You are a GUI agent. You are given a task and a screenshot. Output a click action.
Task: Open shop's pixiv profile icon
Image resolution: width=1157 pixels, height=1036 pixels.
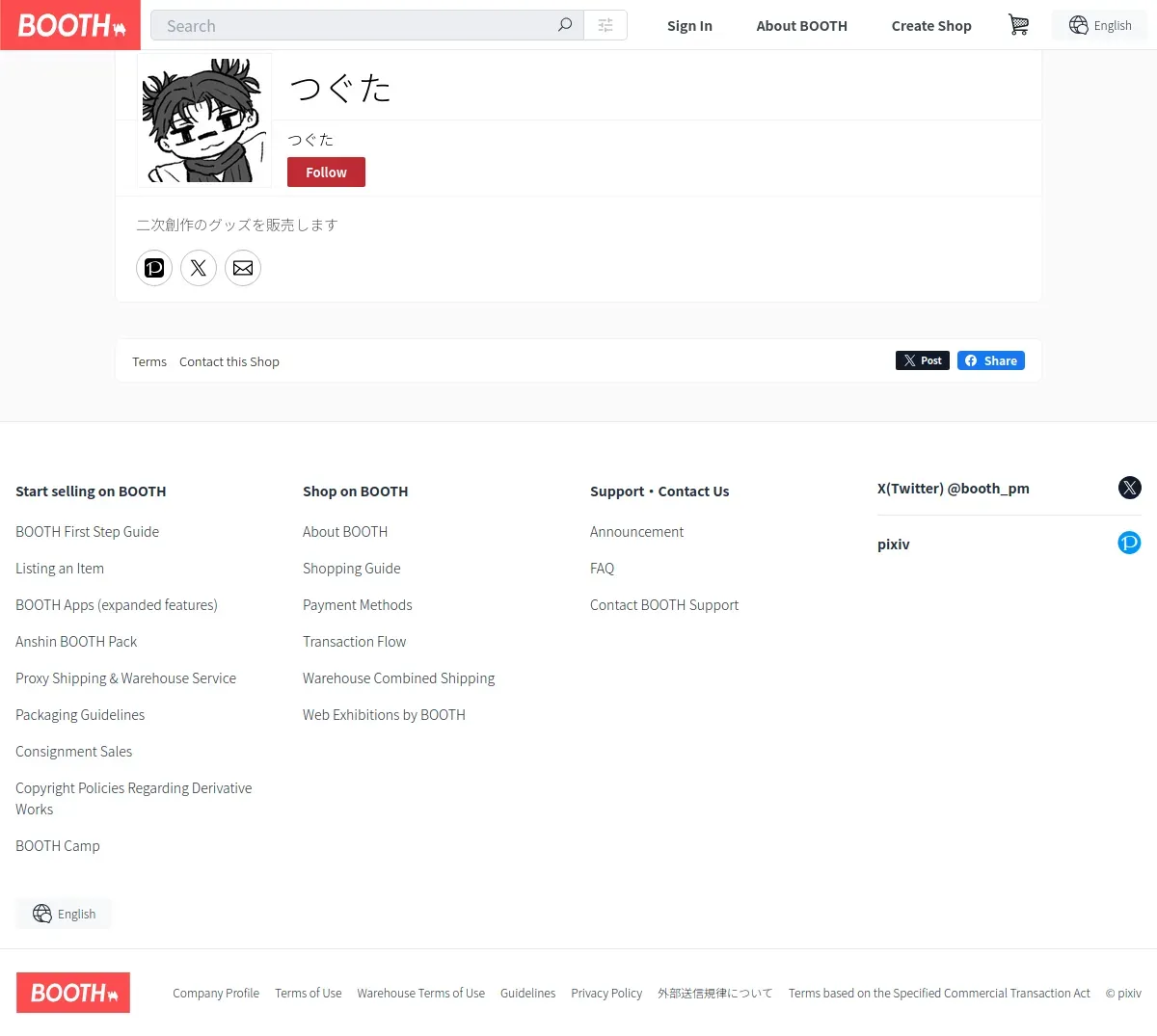coord(154,268)
